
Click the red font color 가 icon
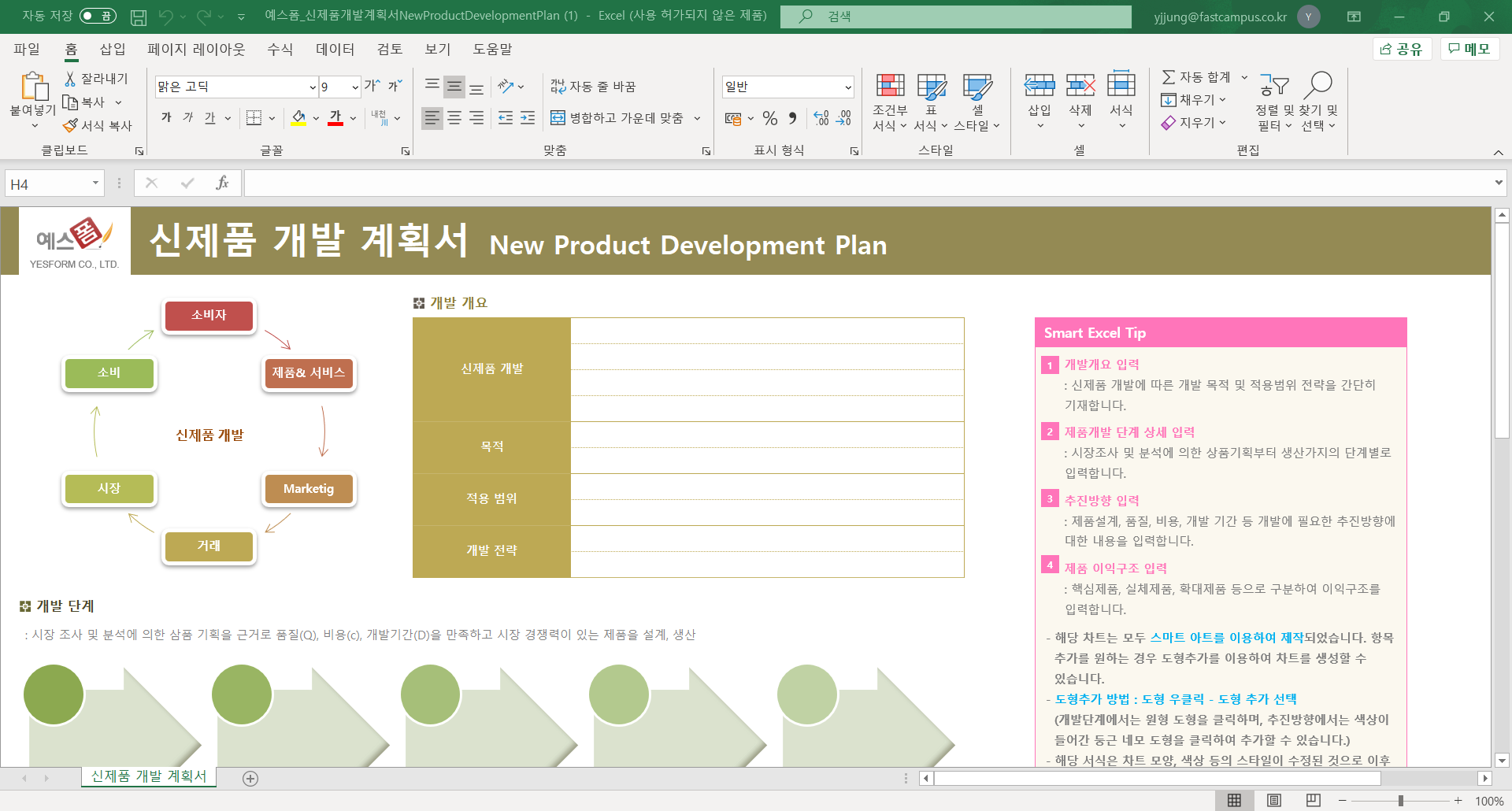(x=335, y=118)
